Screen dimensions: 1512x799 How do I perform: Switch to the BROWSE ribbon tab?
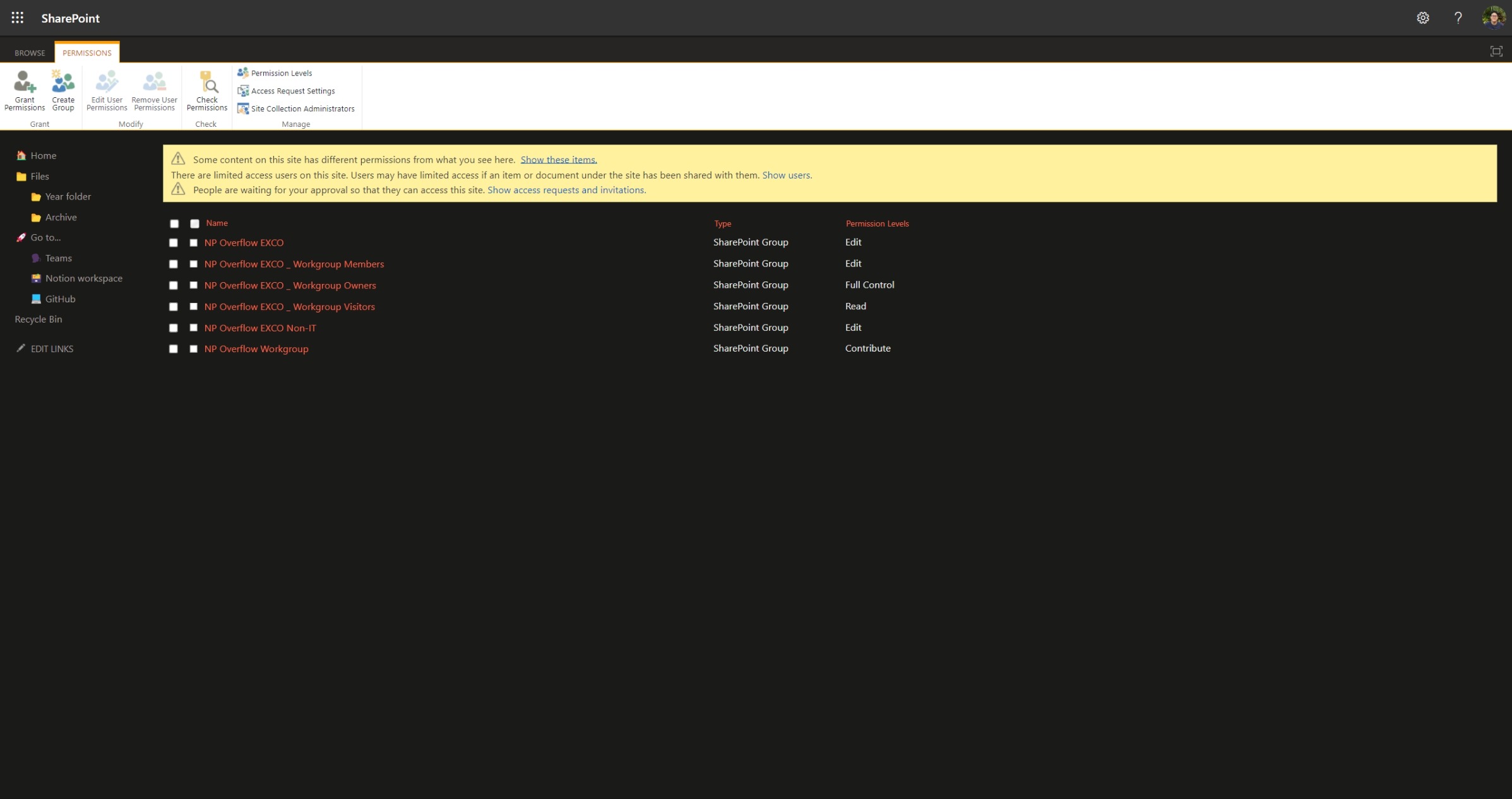point(30,53)
